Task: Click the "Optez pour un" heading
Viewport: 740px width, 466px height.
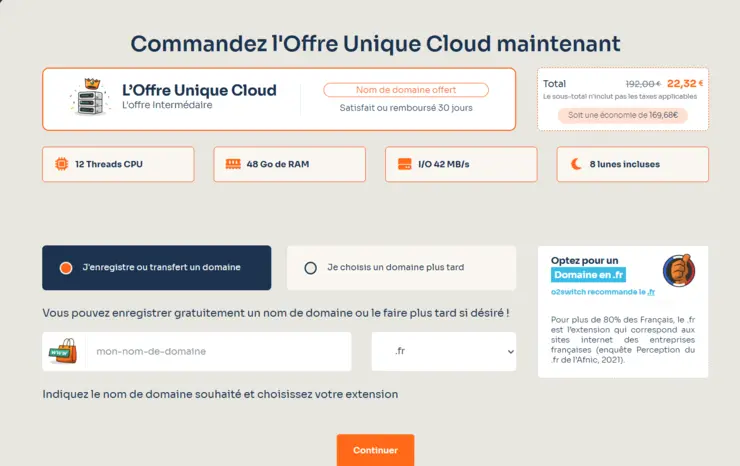Action: click(x=584, y=261)
